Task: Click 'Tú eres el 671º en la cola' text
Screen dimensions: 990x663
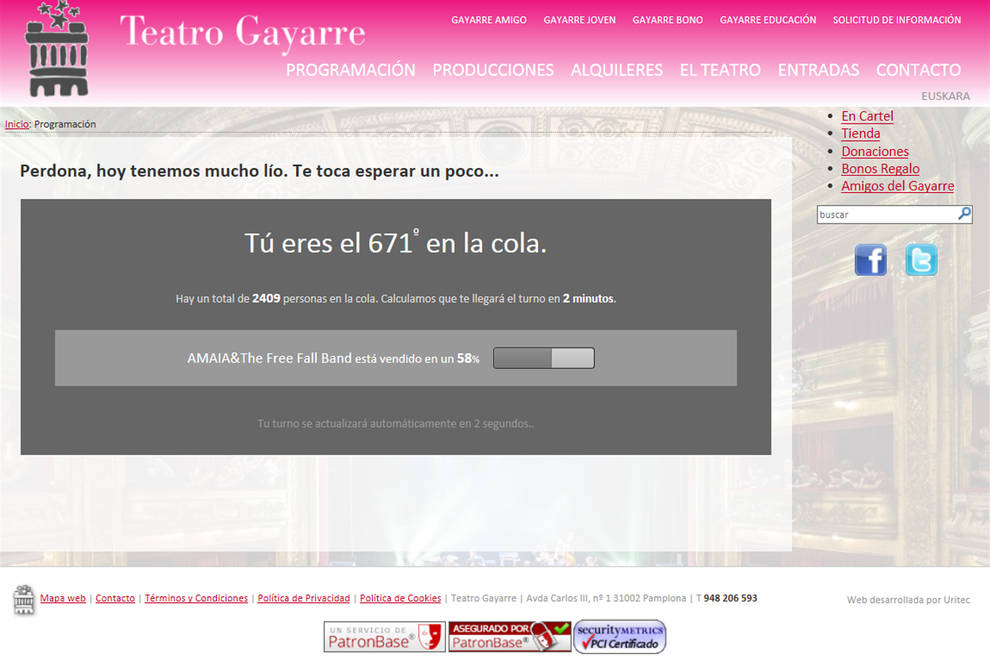Action: pyautogui.click(x=395, y=243)
